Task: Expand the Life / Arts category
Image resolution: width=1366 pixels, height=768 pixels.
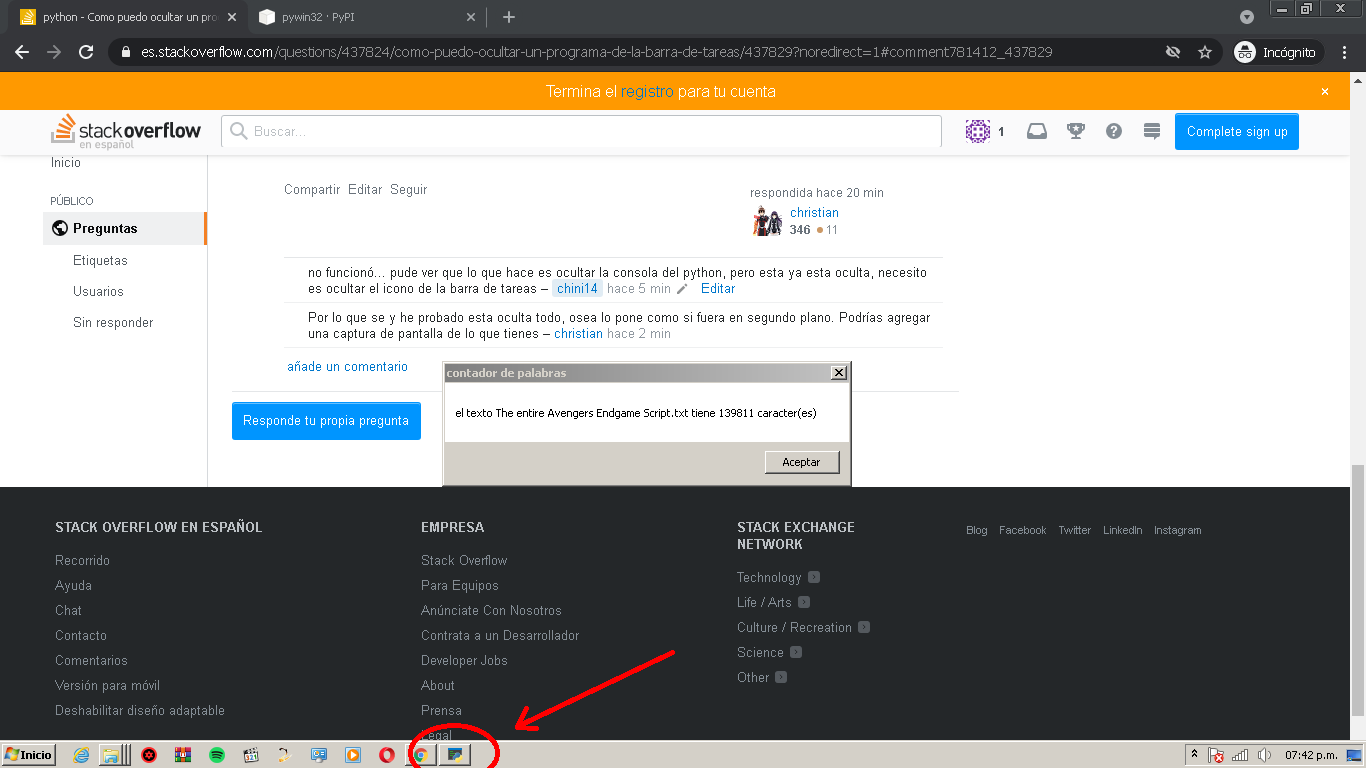Action: point(804,602)
